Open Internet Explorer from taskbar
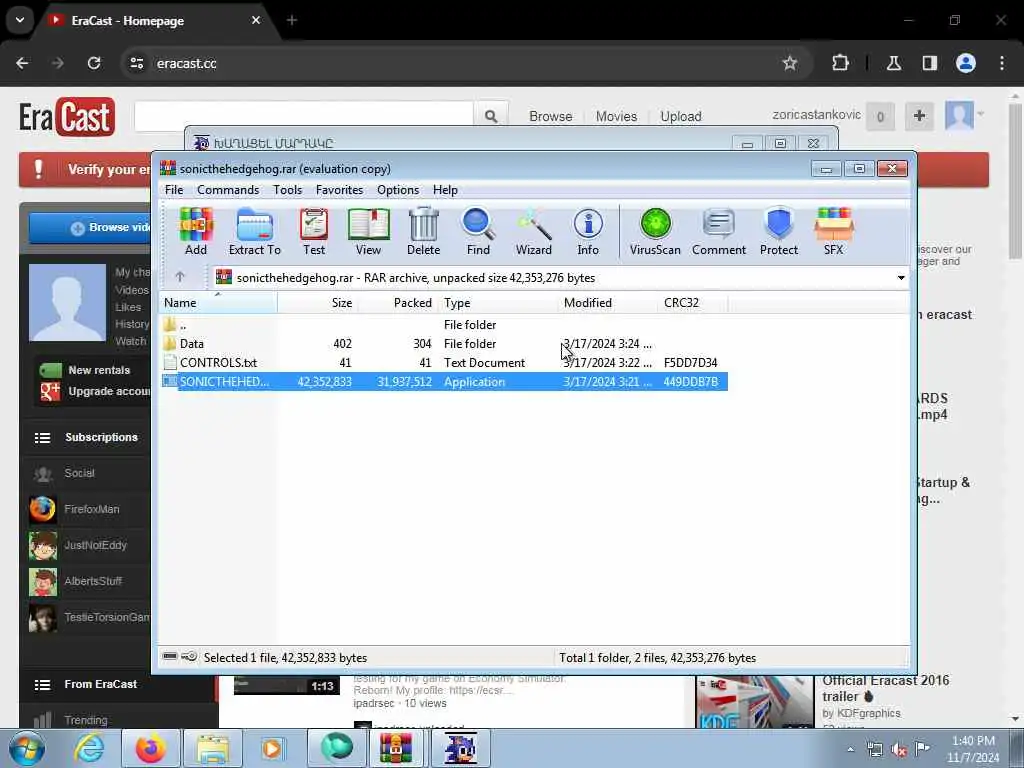This screenshot has width=1024, height=768. (x=89, y=748)
